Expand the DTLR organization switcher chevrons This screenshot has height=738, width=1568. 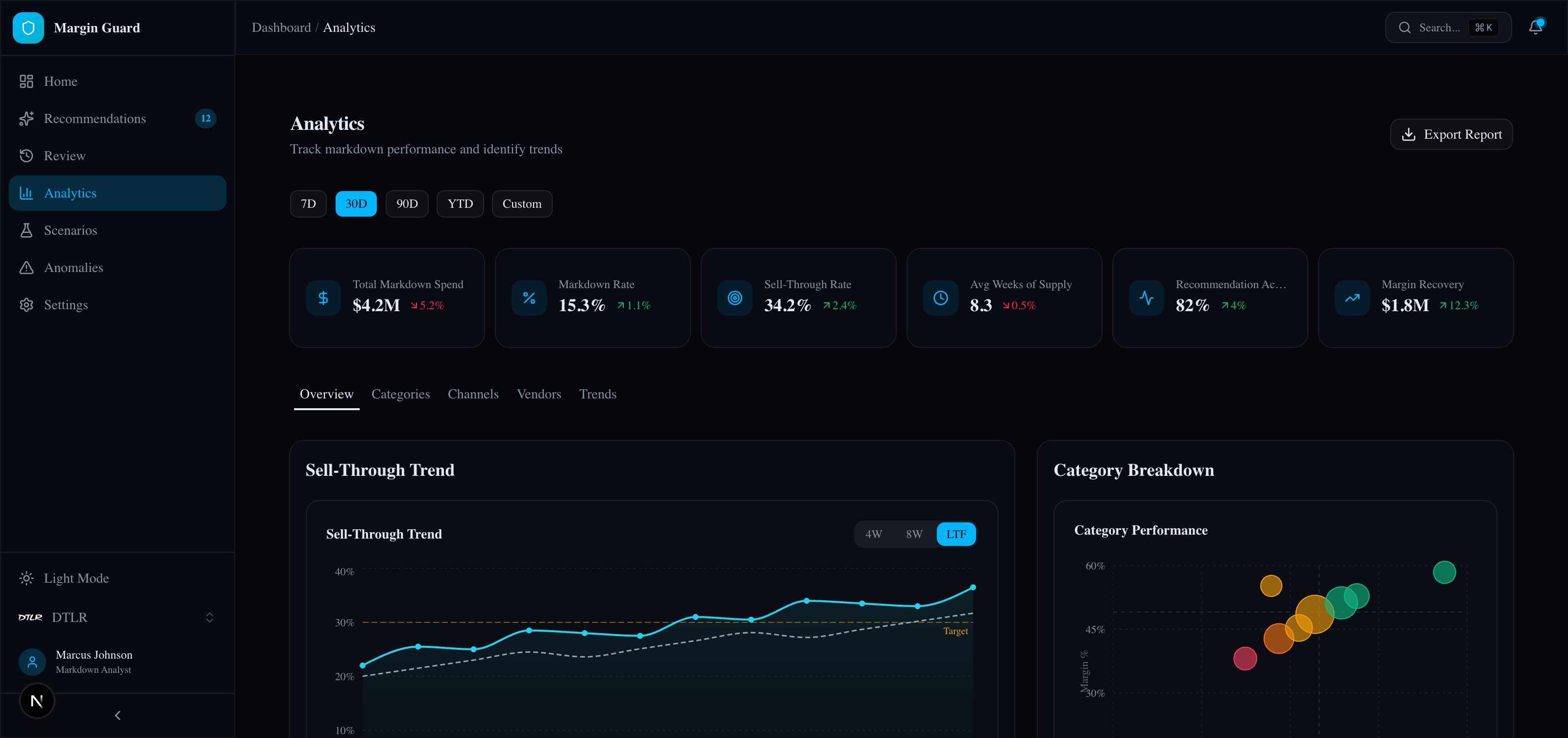coord(209,617)
